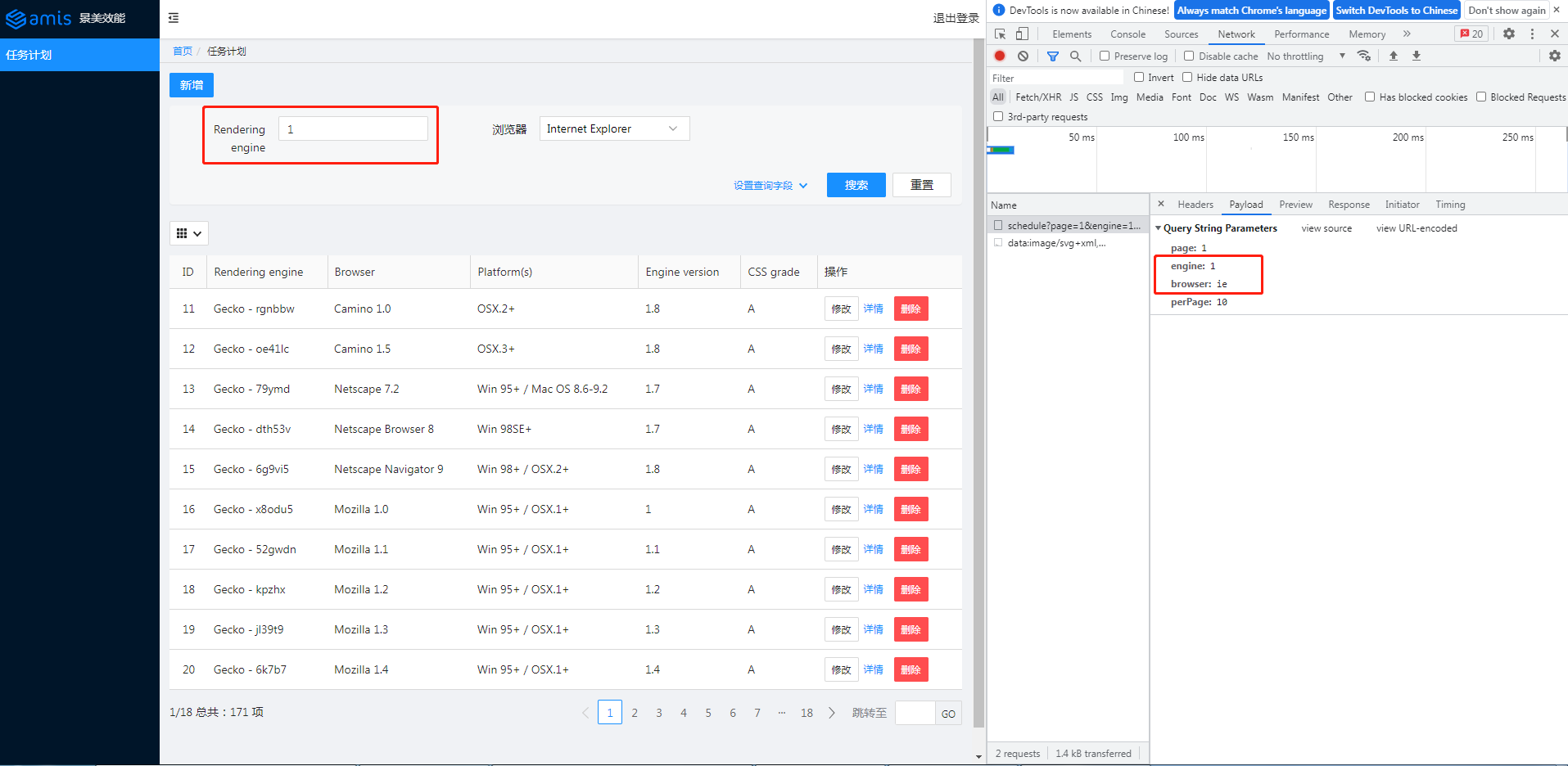This screenshot has height=766, width=1568.
Task: Click 退出登录 logout link
Action: pyautogui.click(x=956, y=18)
